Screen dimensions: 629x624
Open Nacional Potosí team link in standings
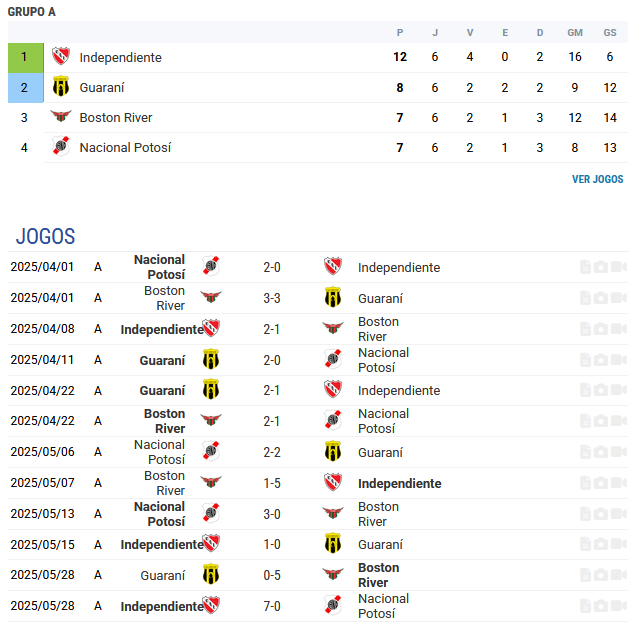[x=125, y=148]
